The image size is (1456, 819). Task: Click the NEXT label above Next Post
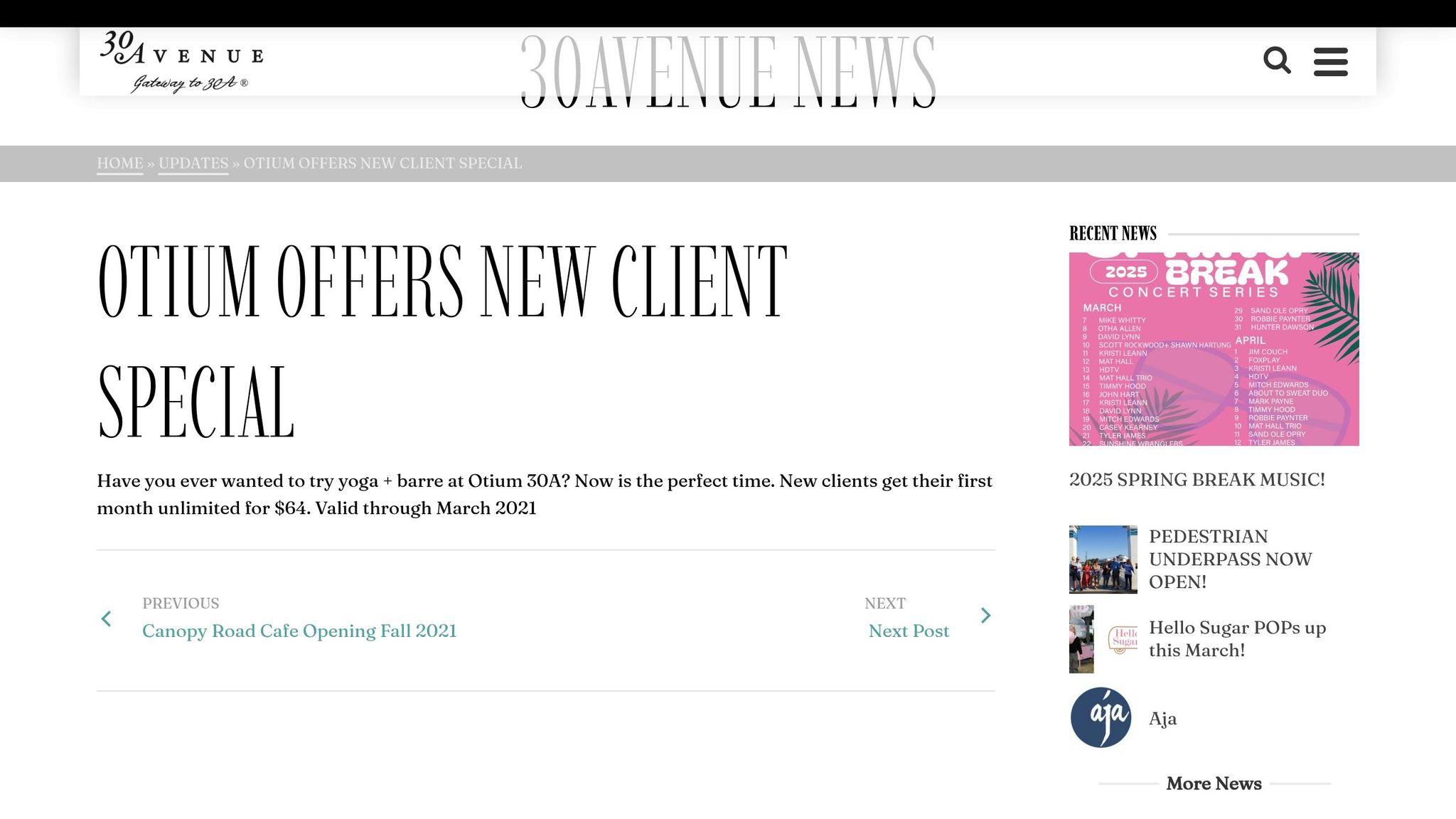(884, 604)
